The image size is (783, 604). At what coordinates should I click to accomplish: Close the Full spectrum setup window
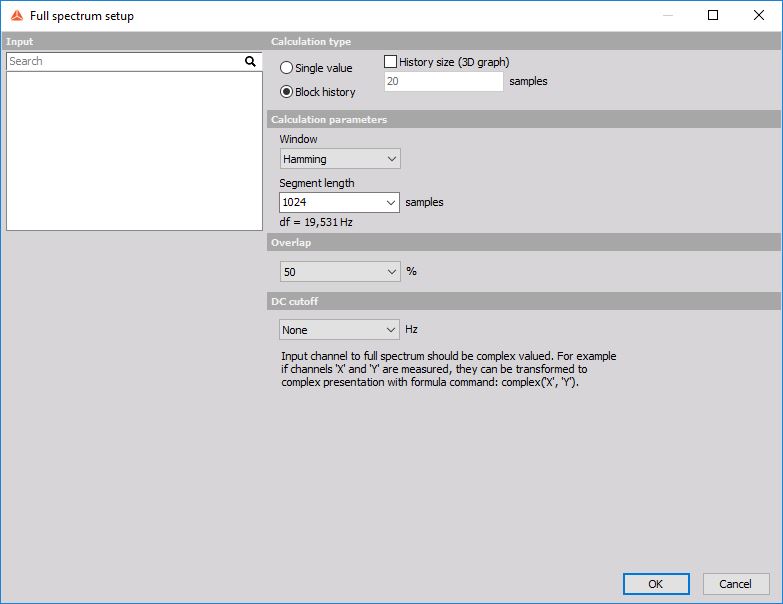tap(759, 15)
